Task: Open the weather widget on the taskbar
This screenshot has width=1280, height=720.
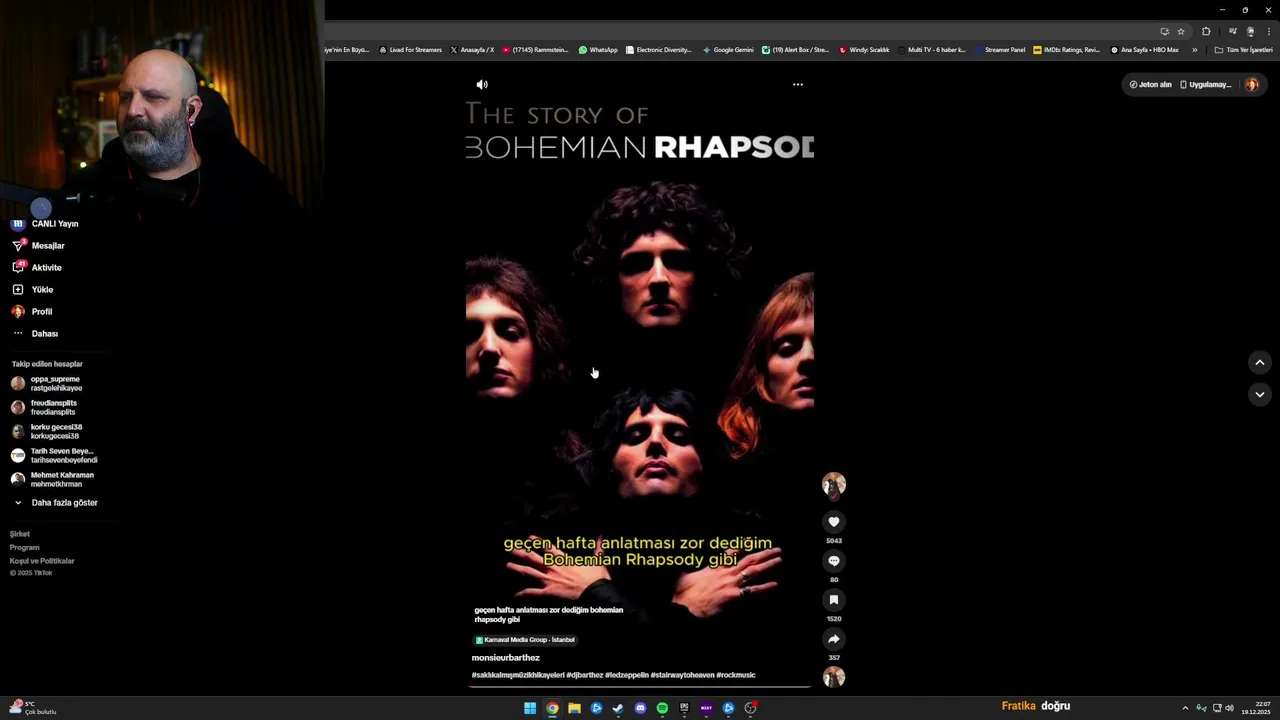Action: click(x=32, y=708)
